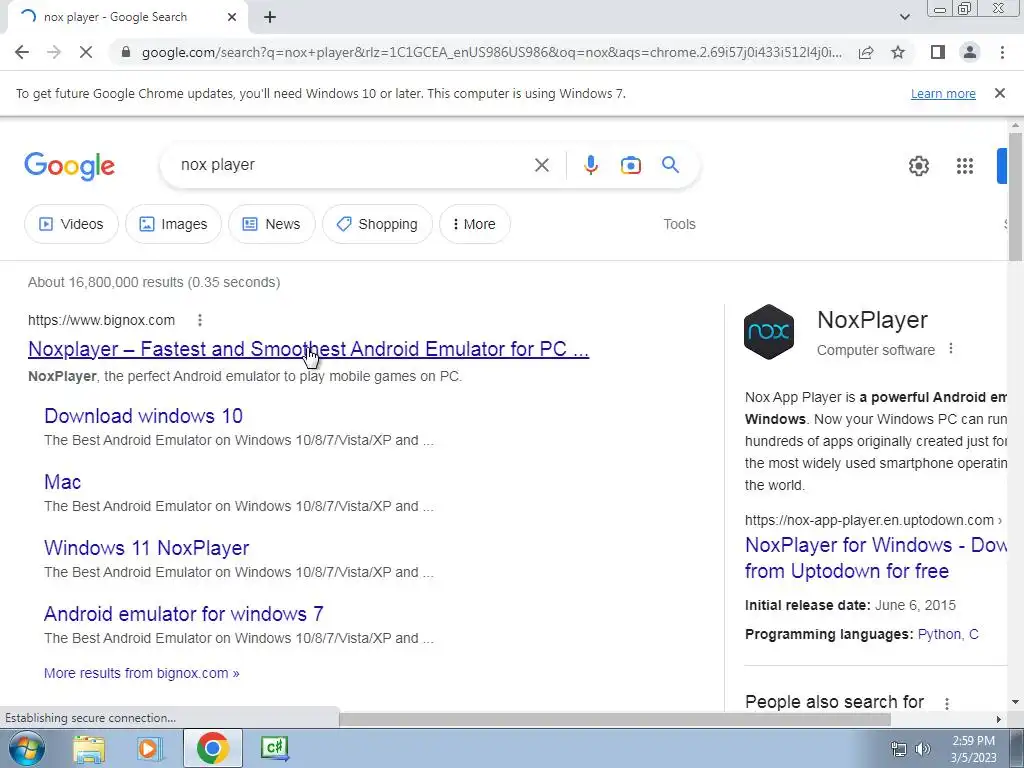1024x768 pixels.
Task: Click the 'https://www.bignox.com' URL text
Action: click(x=101, y=320)
